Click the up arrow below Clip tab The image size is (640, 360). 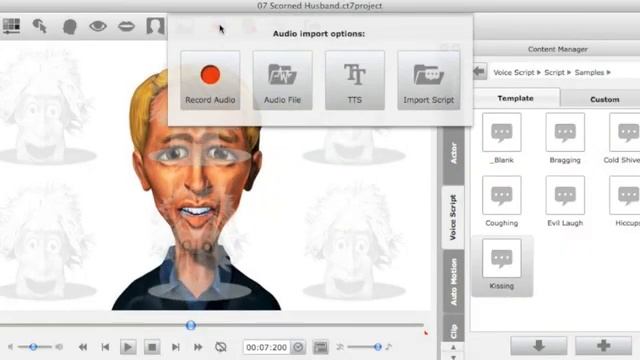click(x=453, y=347)
